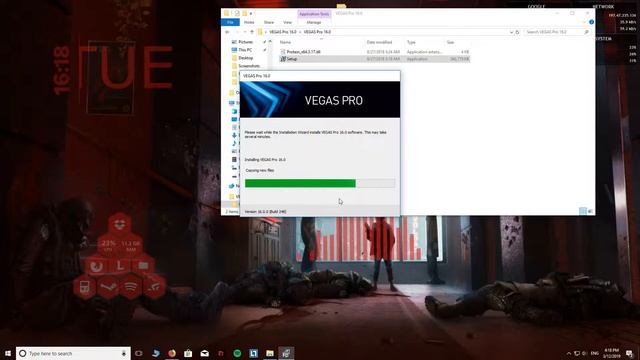Open Microsoft Store from taskbar
Image resolution: width=640 pixels, height=360 pixels.
pos(188,353)
